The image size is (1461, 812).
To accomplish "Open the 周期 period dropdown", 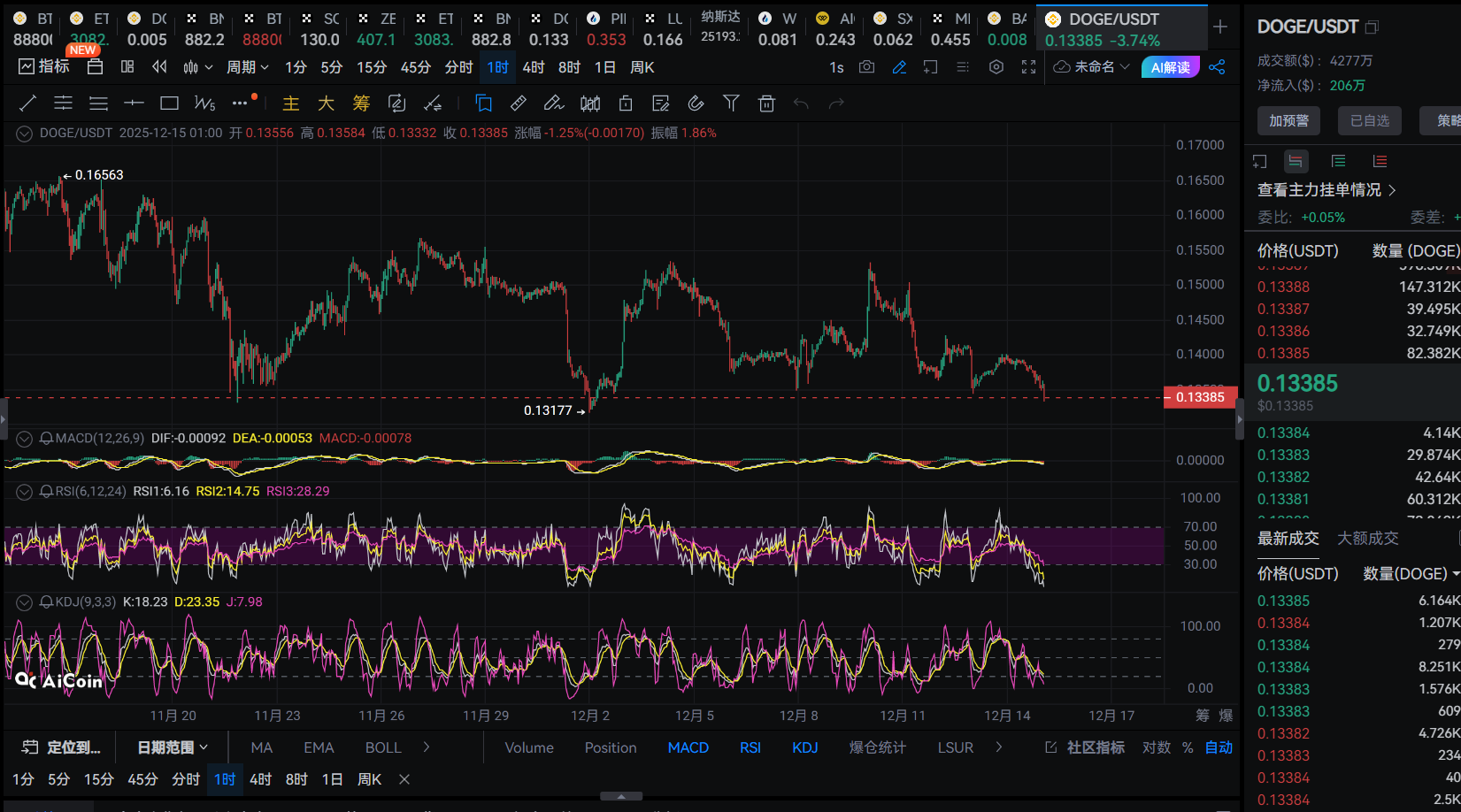I will pyautogui.click(x=247, y=67).
